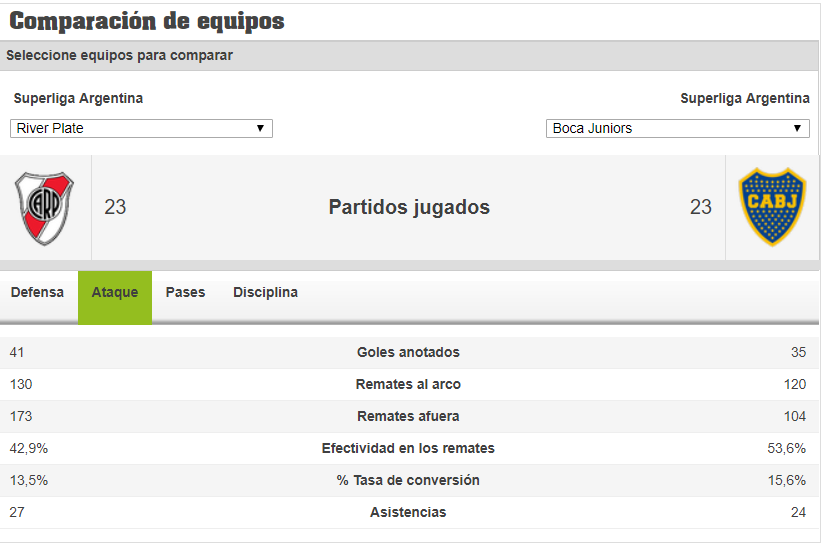The image size is (825, 543).
Task: Click the 'Partidos jugados' label
Action: [x=409, y=207]
